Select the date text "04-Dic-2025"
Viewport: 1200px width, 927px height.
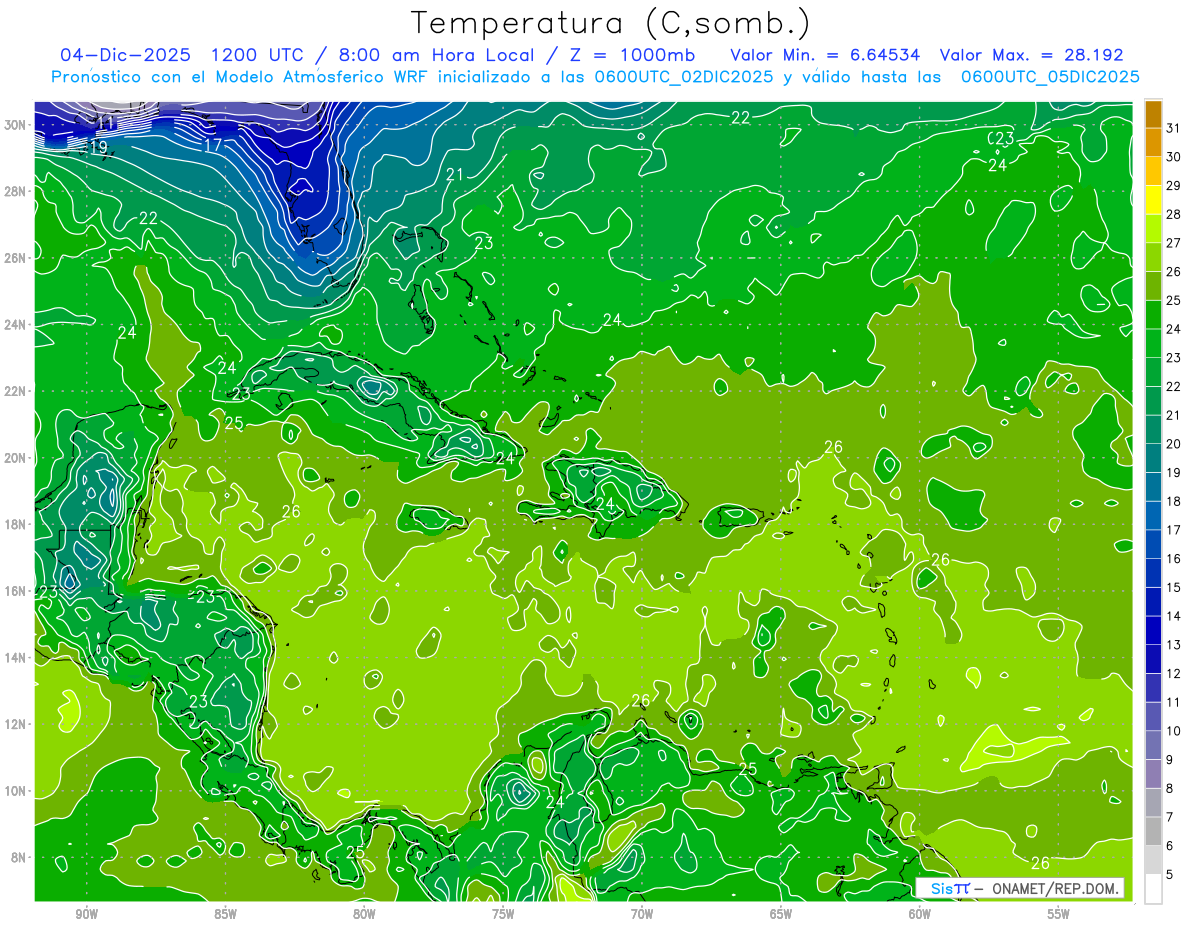click(125, 55)
